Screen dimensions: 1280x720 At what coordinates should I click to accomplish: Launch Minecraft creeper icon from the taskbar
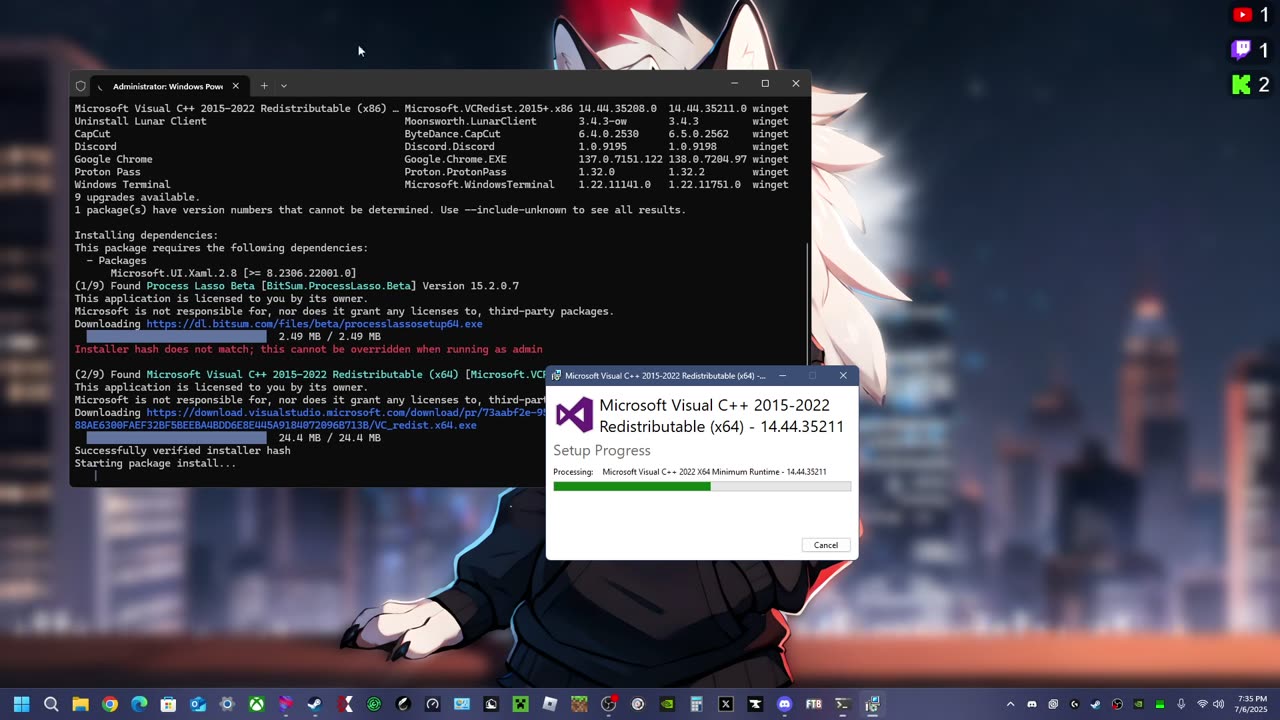(520, 704)
